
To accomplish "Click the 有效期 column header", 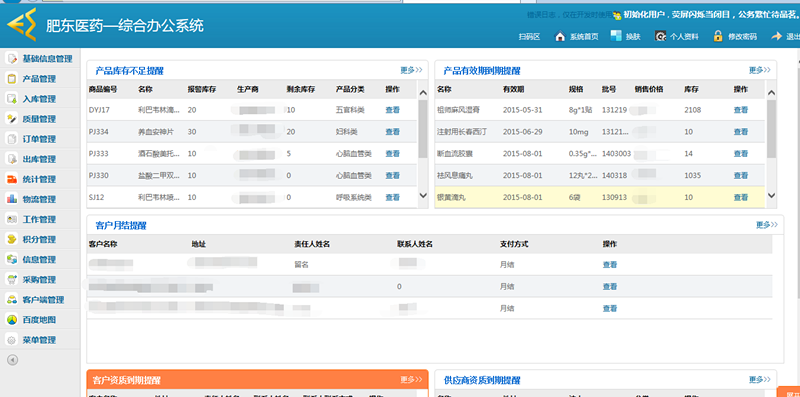I will click(x=513, y=89).
